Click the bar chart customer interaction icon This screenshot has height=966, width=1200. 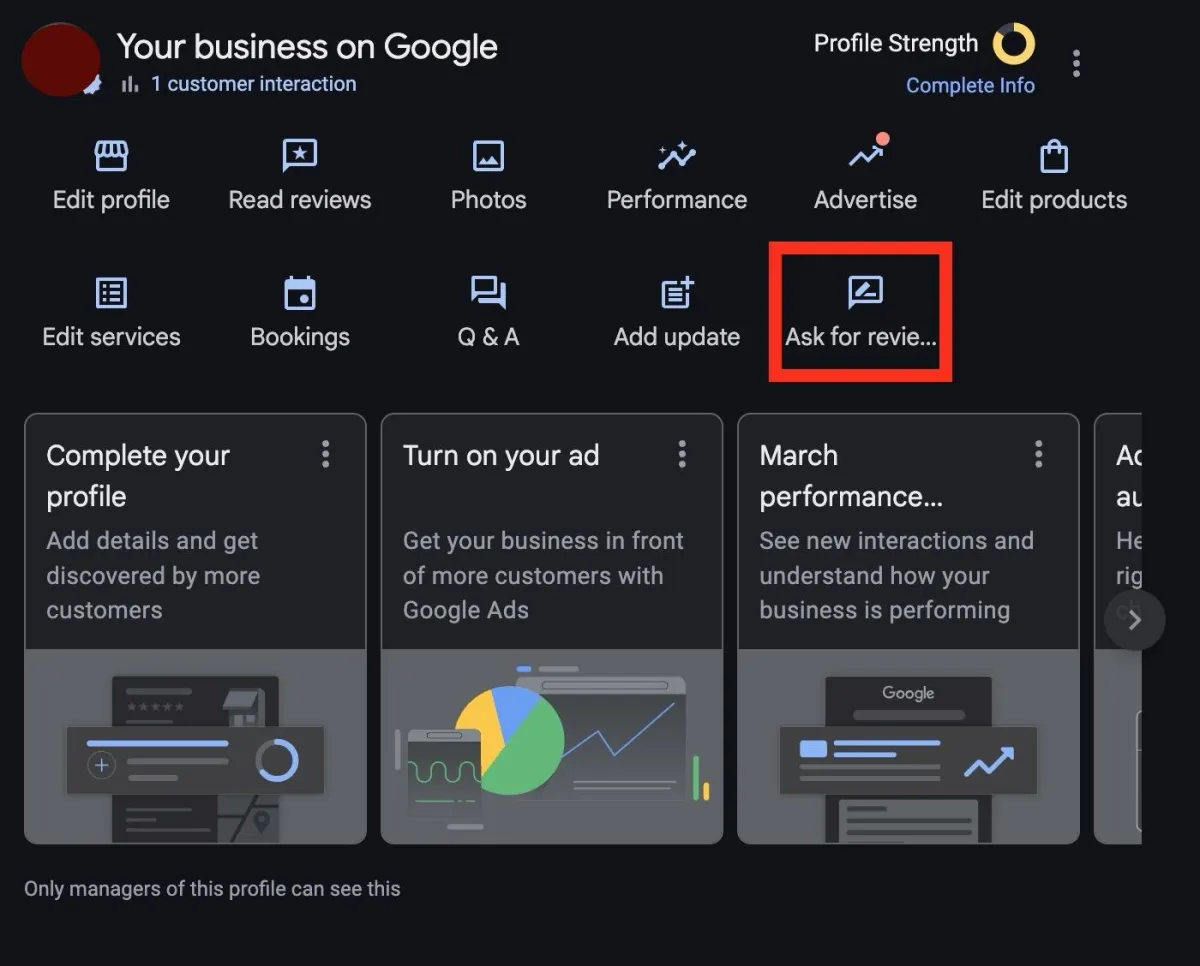pyautogui.click(x=130, y=84)
